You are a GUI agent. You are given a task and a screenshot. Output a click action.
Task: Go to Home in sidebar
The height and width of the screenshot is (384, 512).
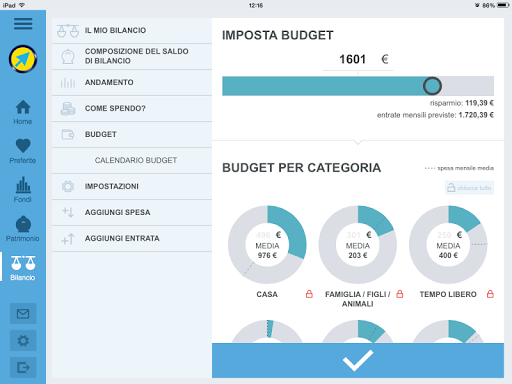click(23, 112)
